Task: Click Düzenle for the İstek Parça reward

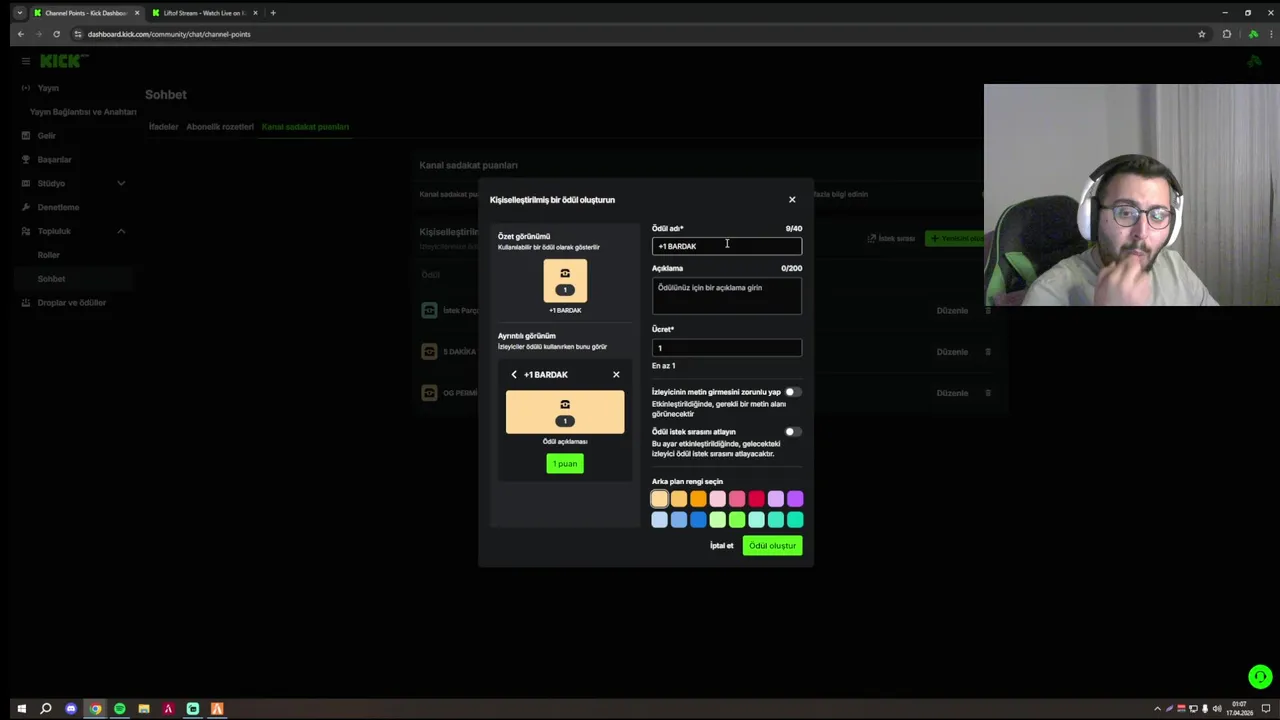Action: [x=952, y=311]
